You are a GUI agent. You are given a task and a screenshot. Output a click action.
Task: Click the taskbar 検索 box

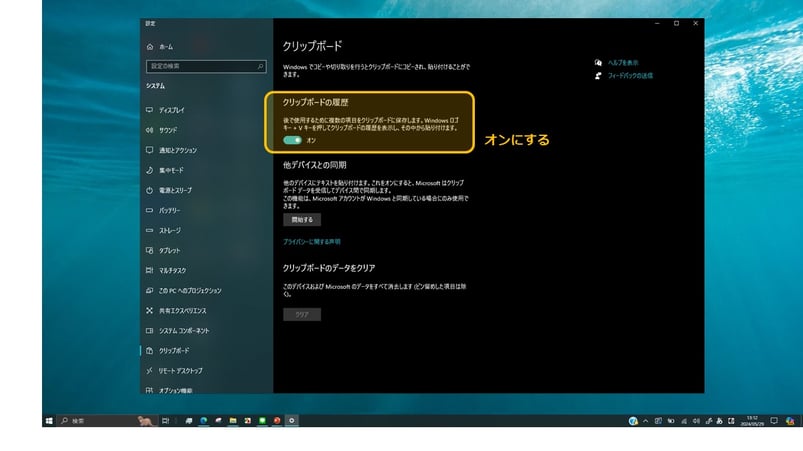point(107,421)
